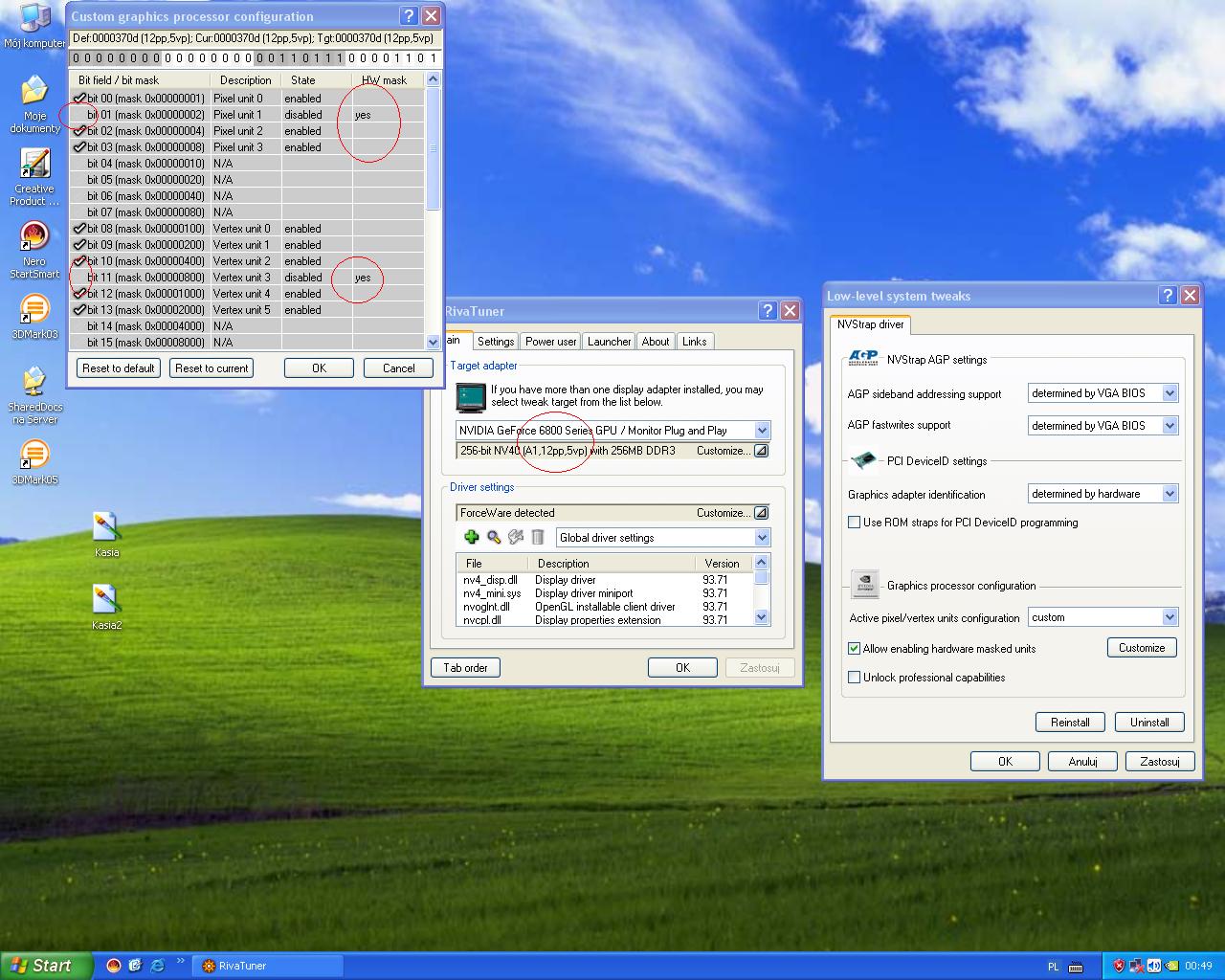Launch Internet Explorer from Quick Launch

click(x=157, y=966)
